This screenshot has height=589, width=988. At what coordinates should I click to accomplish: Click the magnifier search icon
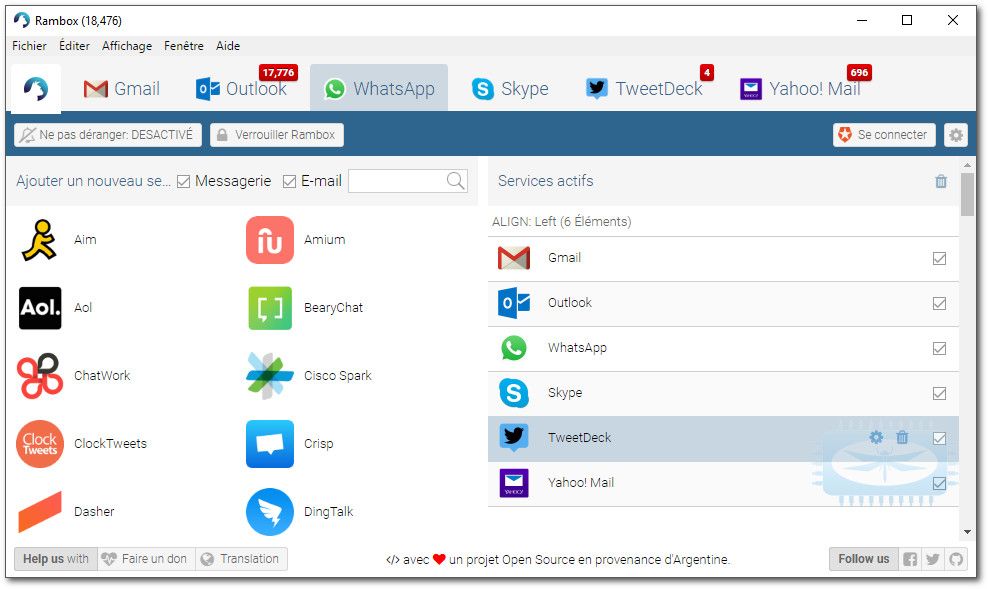coord(456,181)
